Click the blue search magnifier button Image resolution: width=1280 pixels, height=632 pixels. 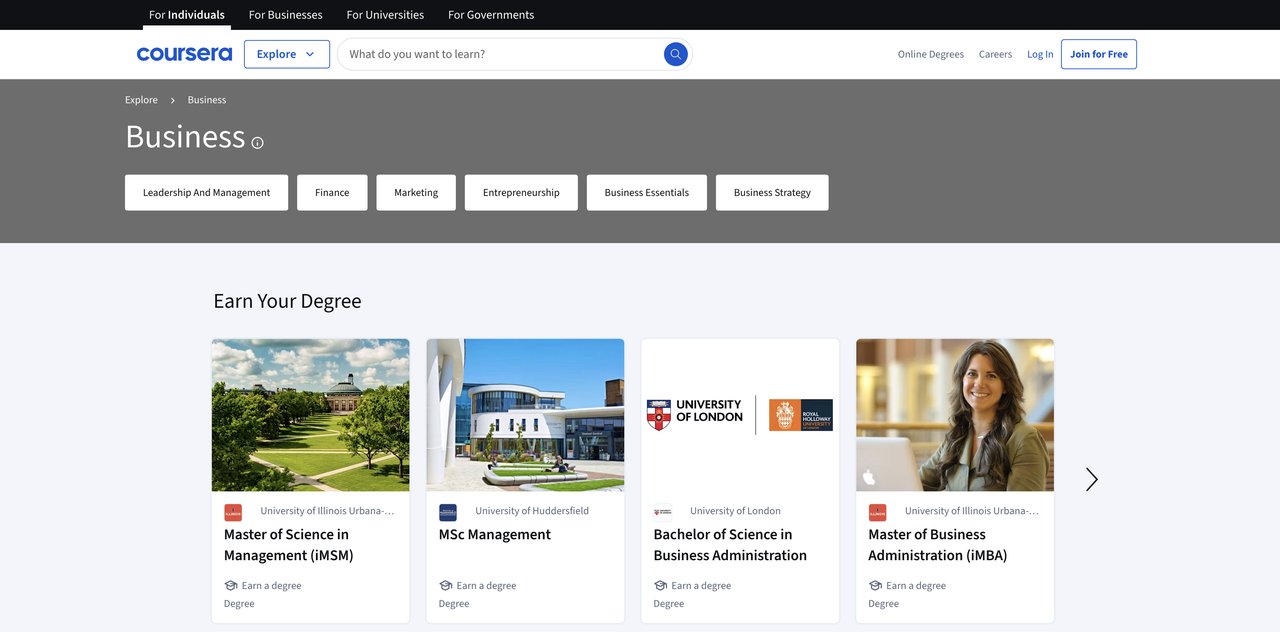(676, 54)
